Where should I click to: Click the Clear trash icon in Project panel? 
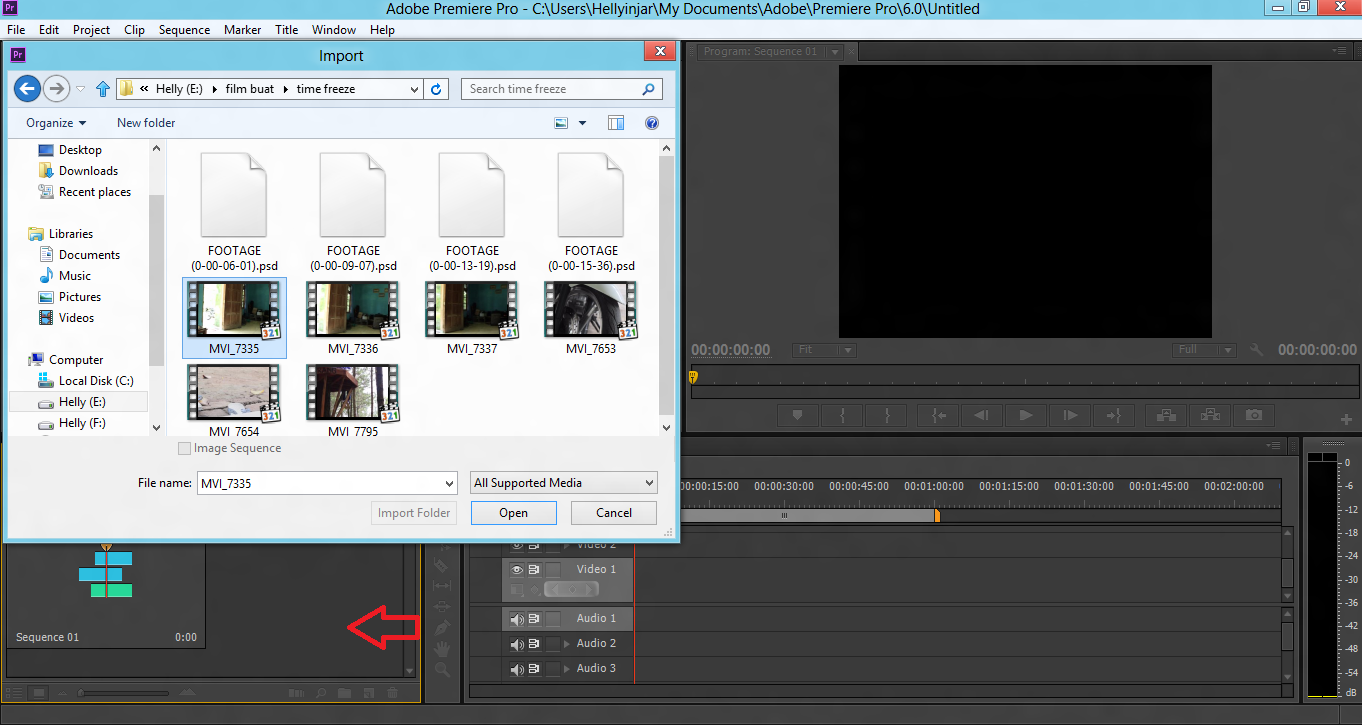point(392,692)
